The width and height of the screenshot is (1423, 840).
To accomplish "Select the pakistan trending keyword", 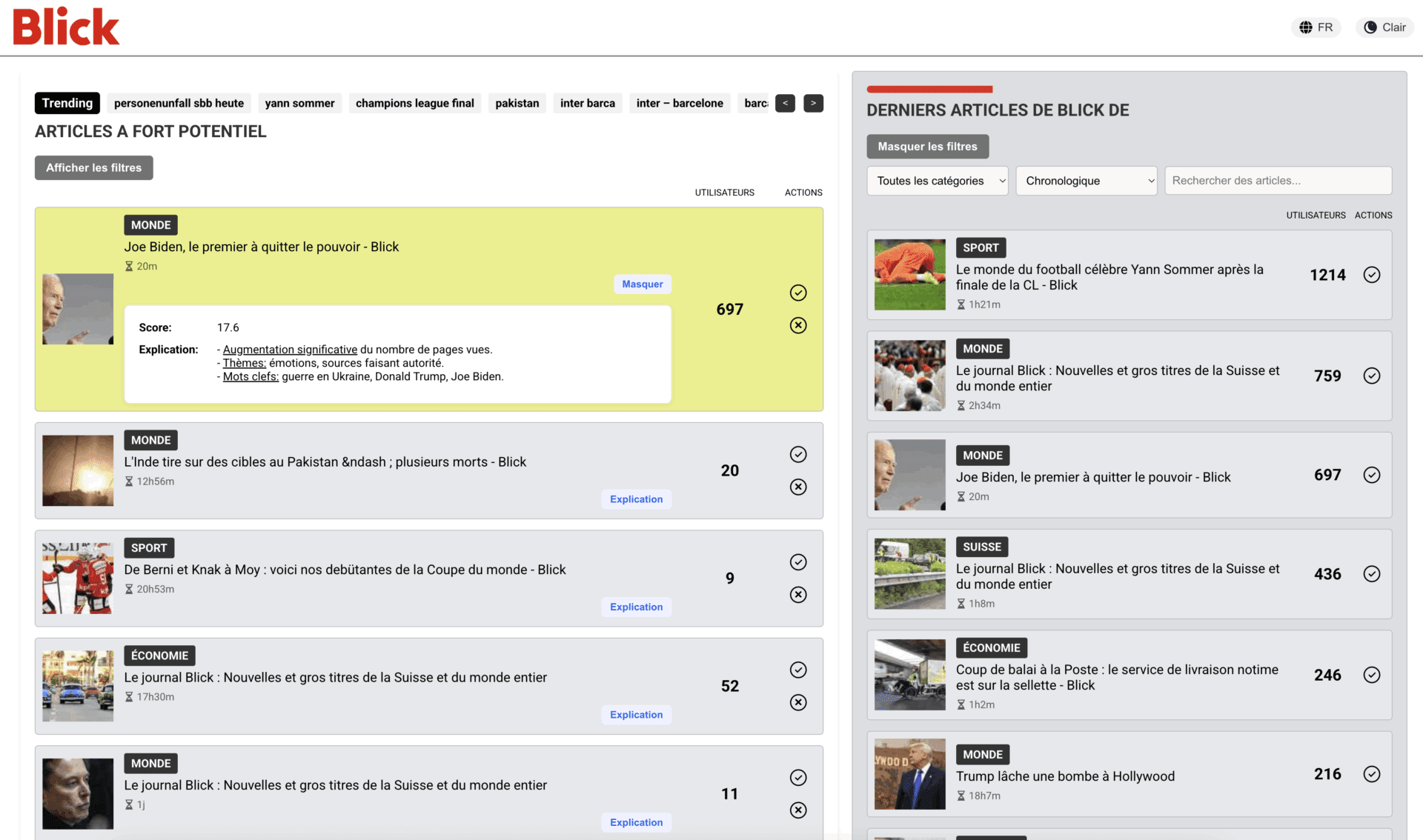I will 517,103.
